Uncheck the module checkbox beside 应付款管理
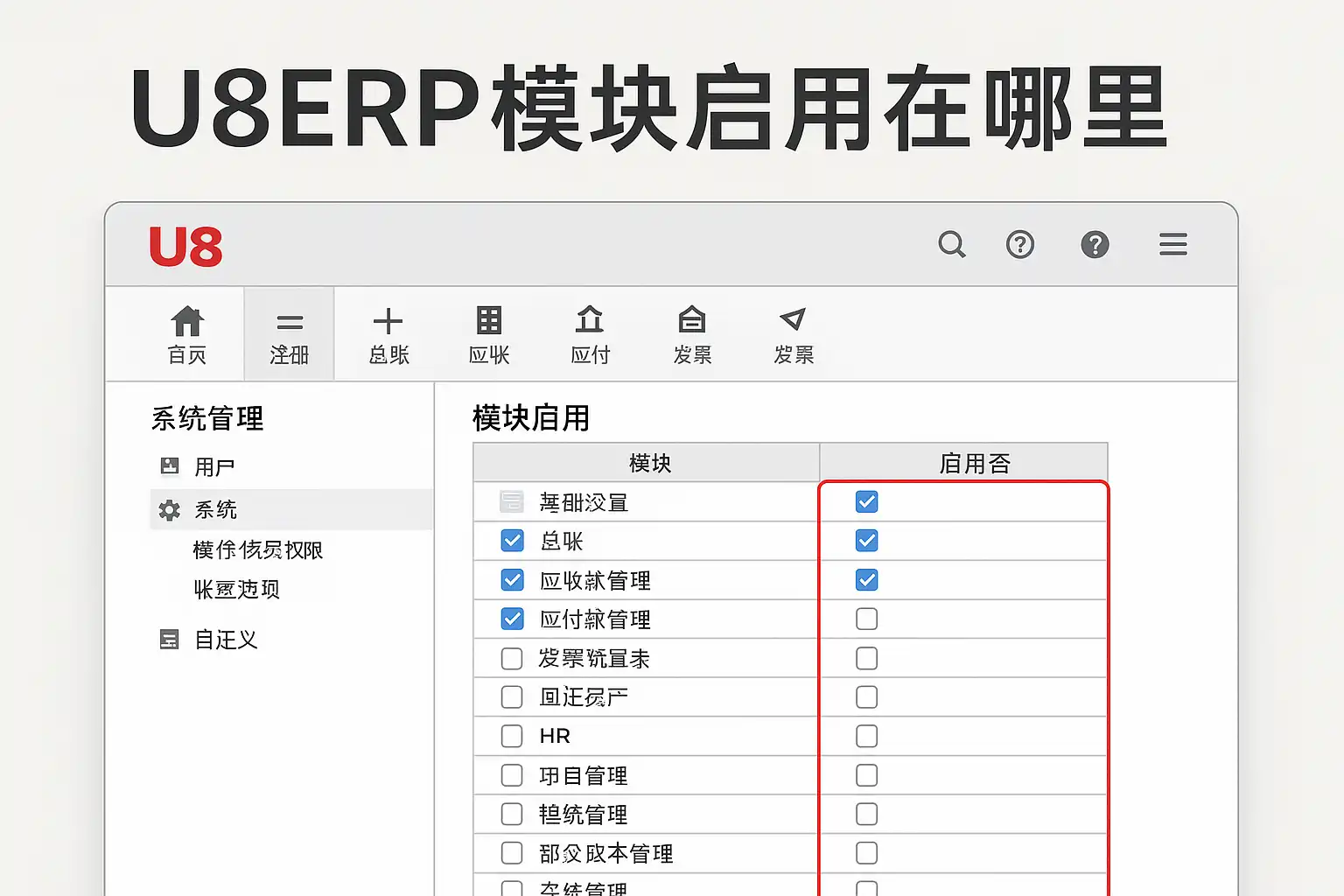Viewport: 1344px width, 896px height. pyautogui.click(x=512, y=619)
